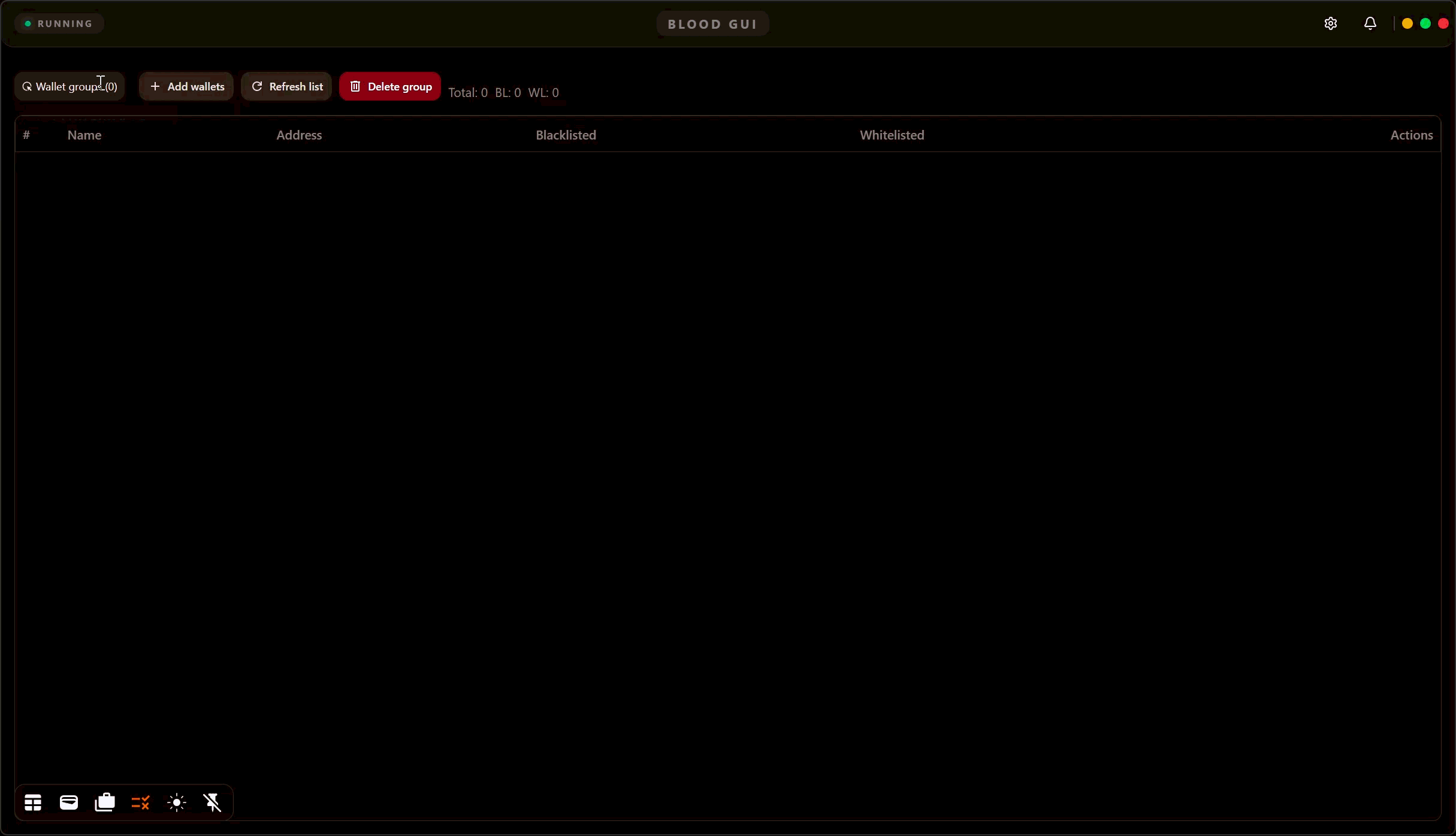The width and height of the screenshot is (1456, 836).
Task: Toggle the unpin window icon
Action: pyautogui.click(x=213, y=802)
